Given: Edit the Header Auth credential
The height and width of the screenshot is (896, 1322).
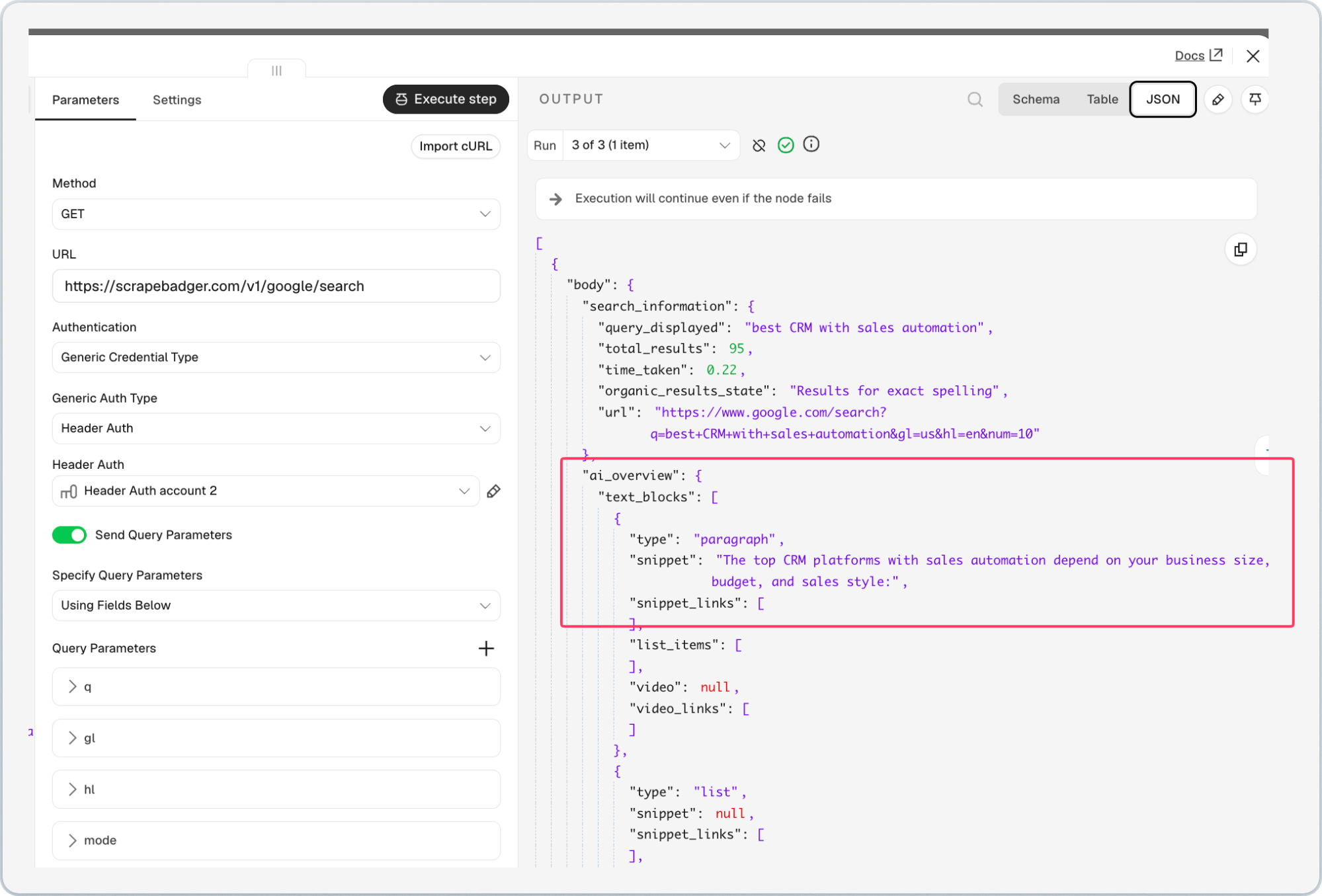Looking at the screenshot, I should pos(493,491).
